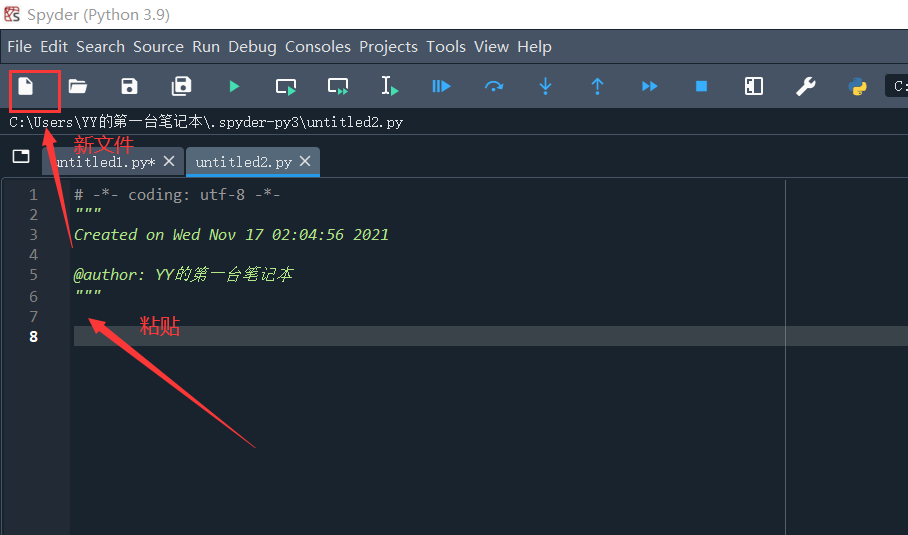Stop debugging square icon
This screenshot has width=908, height=535.
pos(701,86)
